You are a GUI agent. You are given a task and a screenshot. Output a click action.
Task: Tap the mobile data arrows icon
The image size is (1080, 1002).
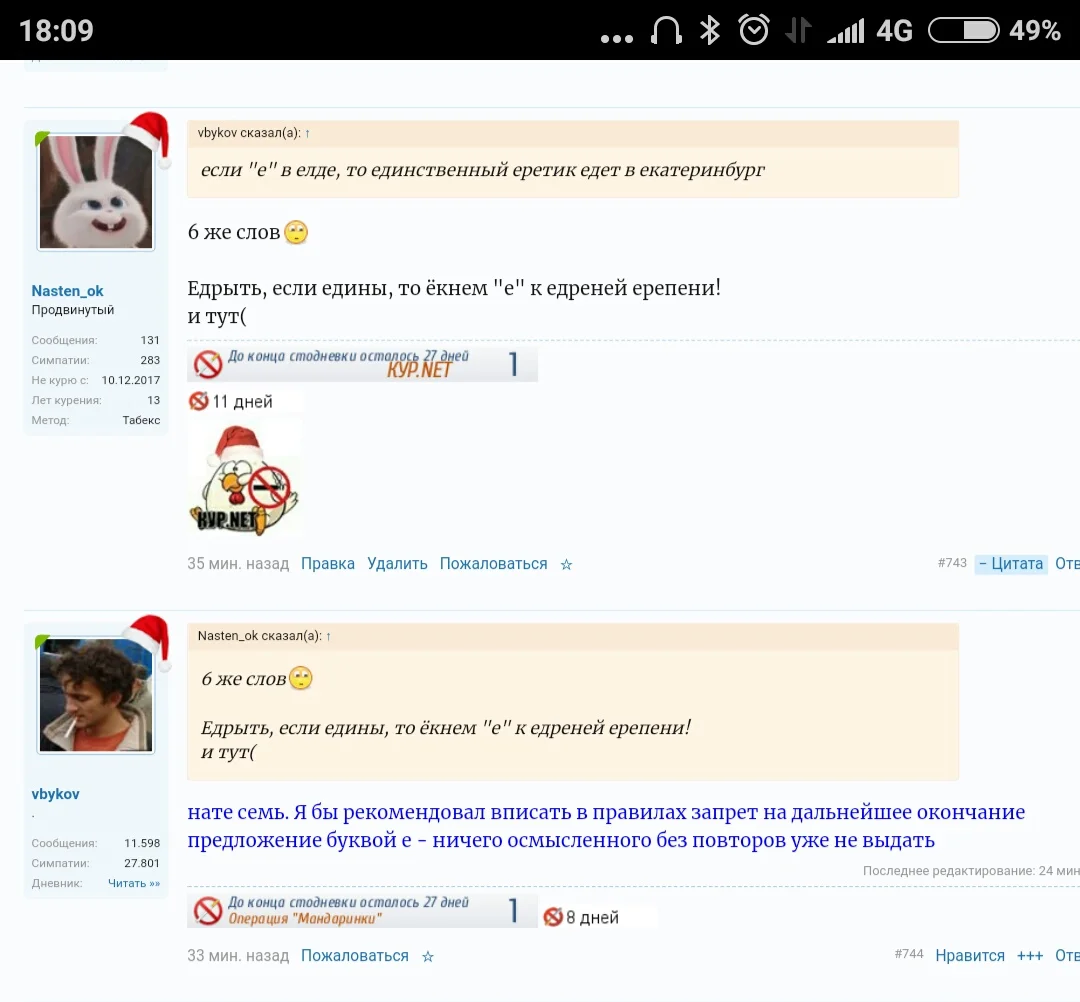798,30
